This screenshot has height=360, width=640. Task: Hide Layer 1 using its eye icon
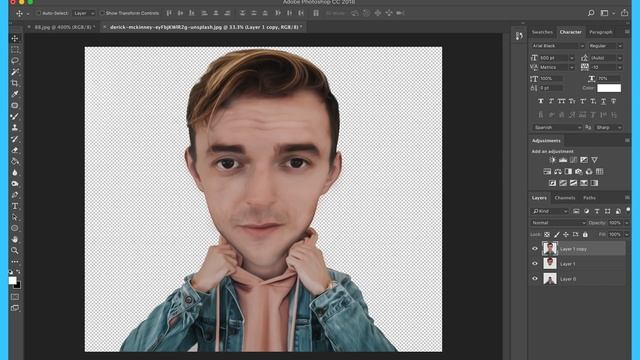tap(535, 264)
